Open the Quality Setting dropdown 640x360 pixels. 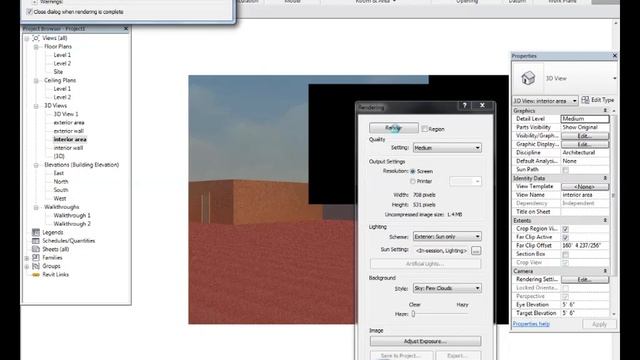pos(447,148)
